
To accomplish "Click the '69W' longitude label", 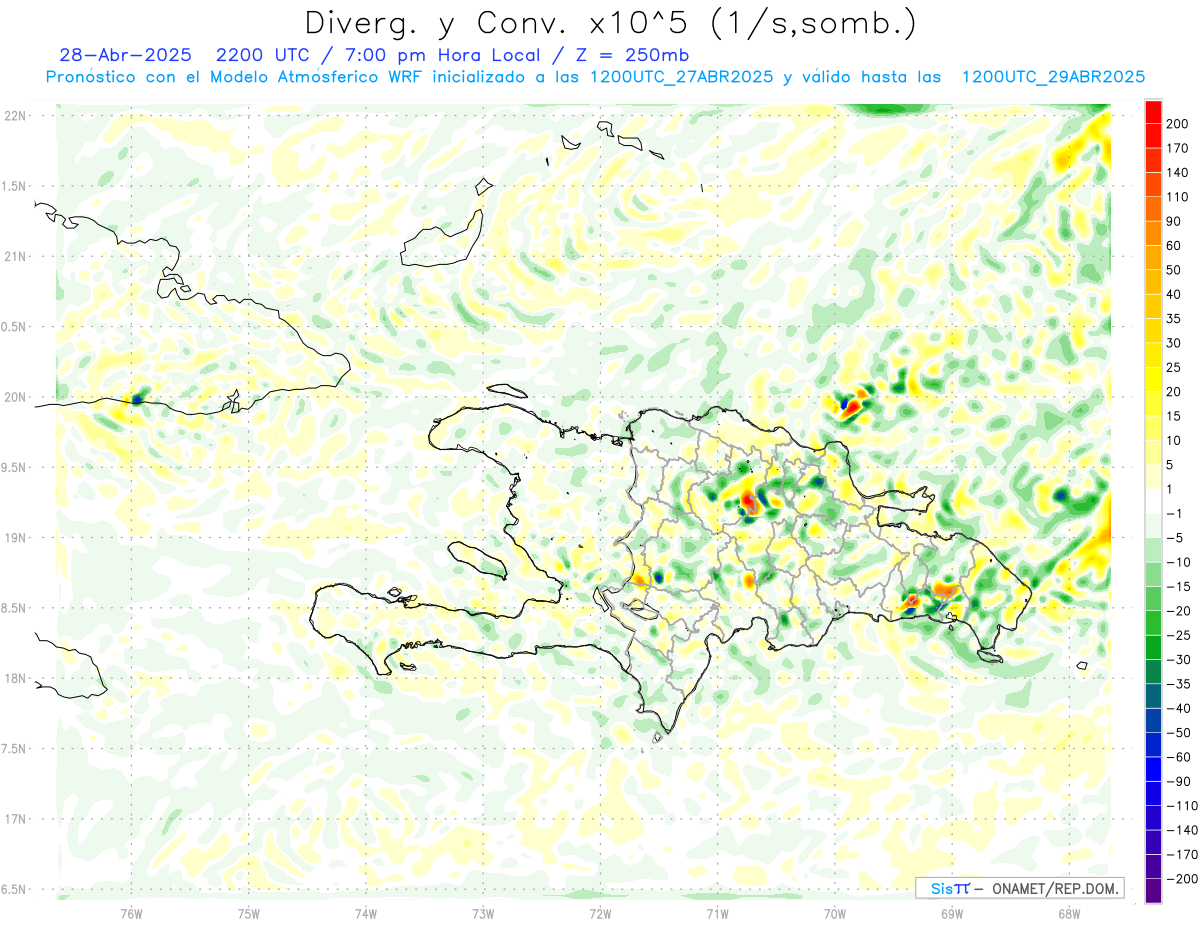I will (952, 914).
